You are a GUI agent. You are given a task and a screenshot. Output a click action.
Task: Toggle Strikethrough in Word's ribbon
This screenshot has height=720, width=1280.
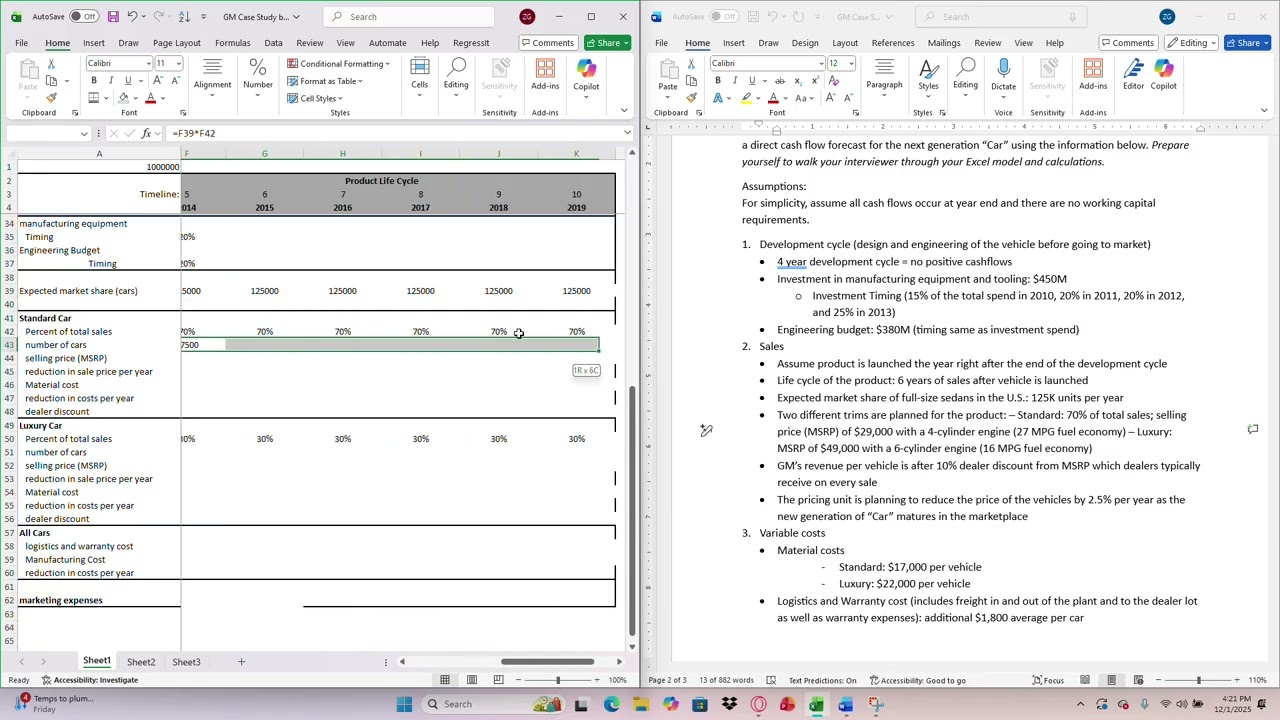point(779,80)
